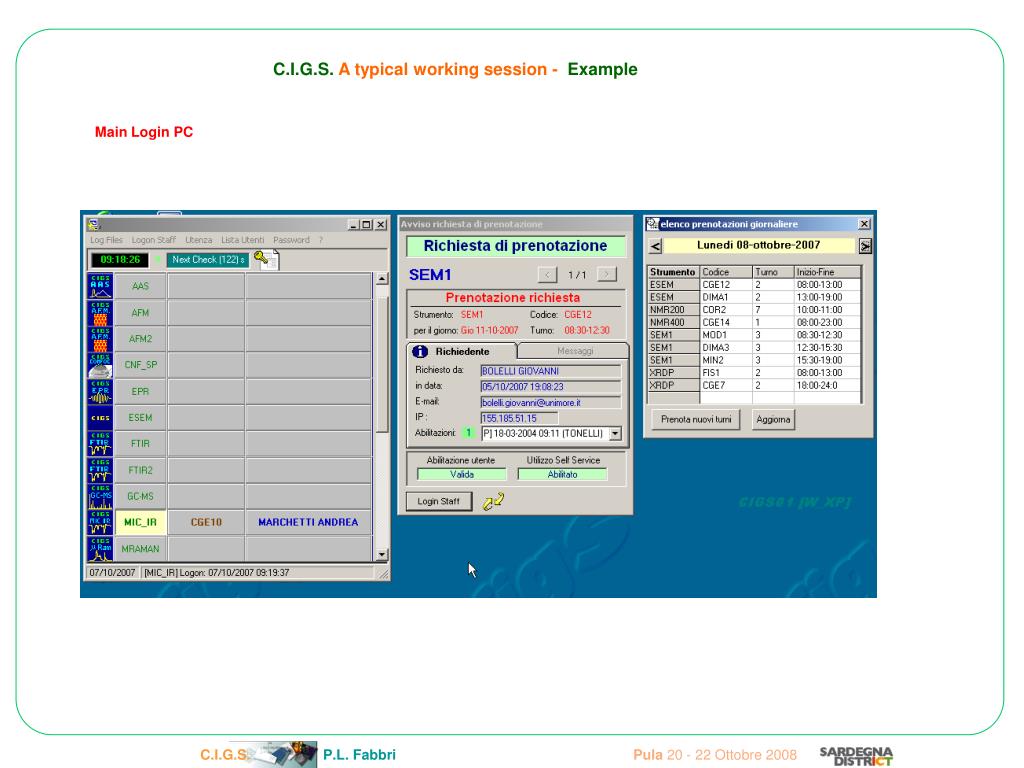Click the DIMA1 code cell in bookings table

tap(726, 297)
